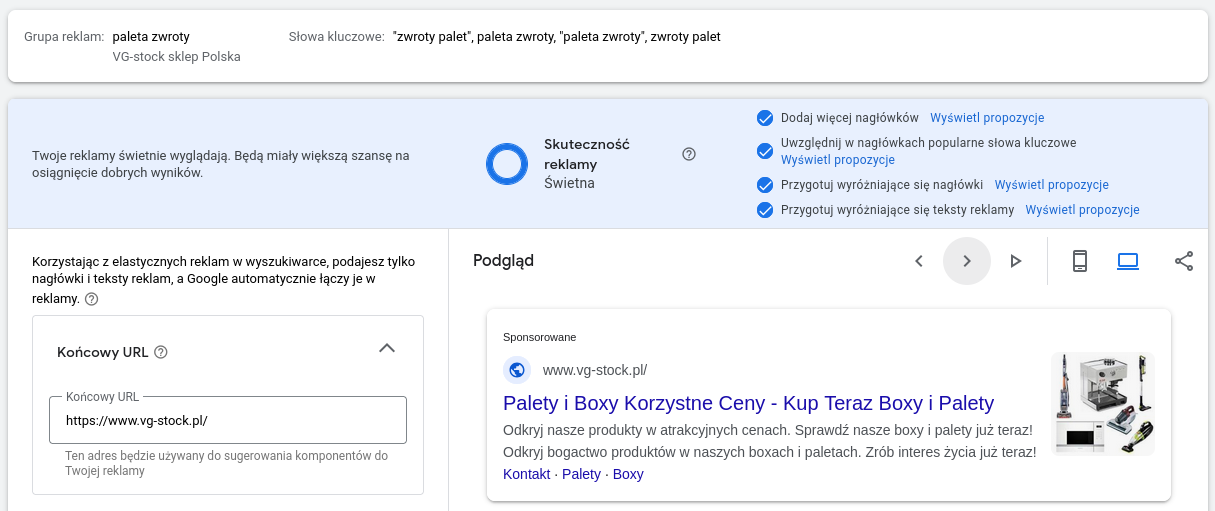
Task: Share the ad preview
Action: [1184, 261]
